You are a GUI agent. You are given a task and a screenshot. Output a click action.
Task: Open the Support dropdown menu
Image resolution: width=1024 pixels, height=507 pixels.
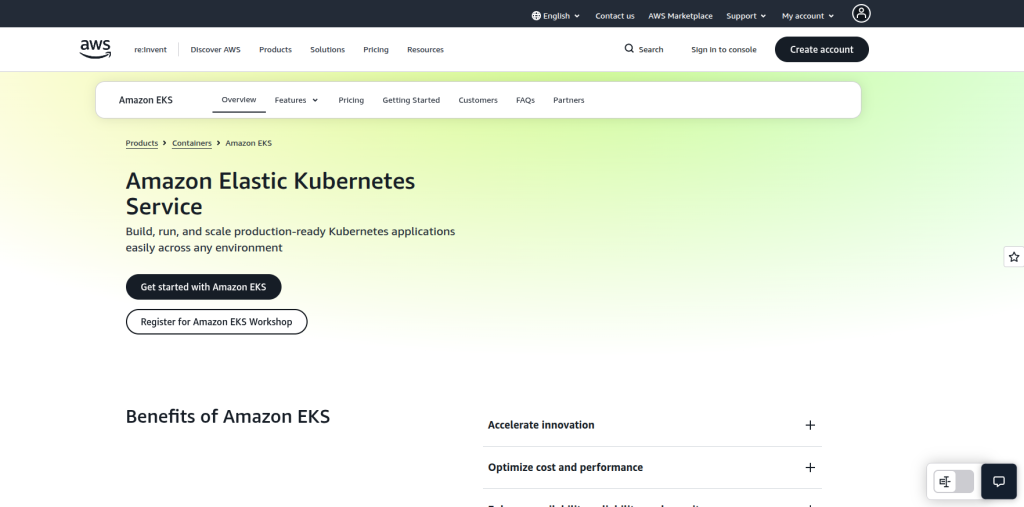coord(746,16)
